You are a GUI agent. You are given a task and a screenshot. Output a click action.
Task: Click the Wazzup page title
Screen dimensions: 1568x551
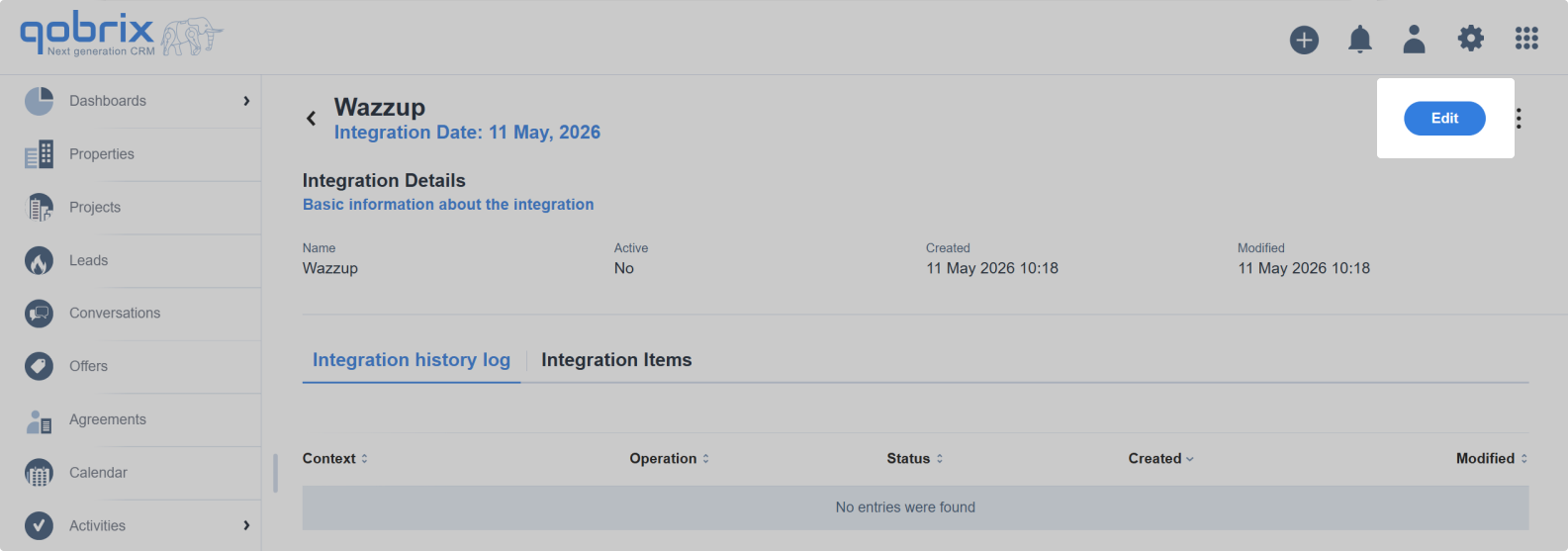[380, 107]
